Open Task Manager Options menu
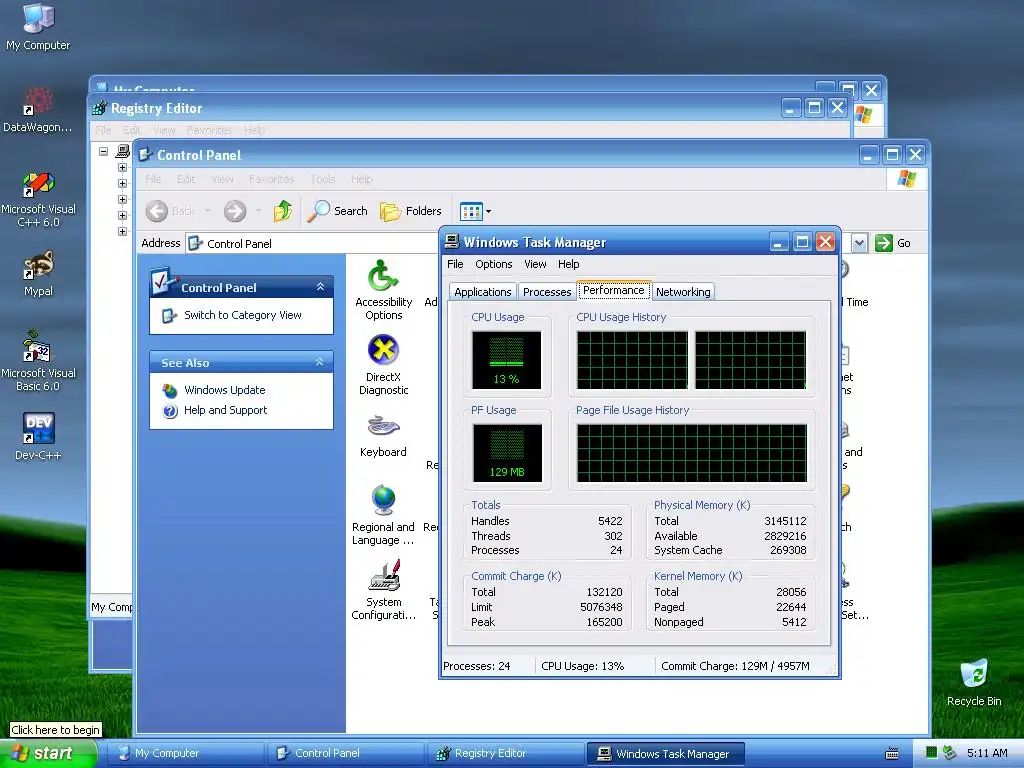Screen dimensions: 1024x768 (494, 264)
